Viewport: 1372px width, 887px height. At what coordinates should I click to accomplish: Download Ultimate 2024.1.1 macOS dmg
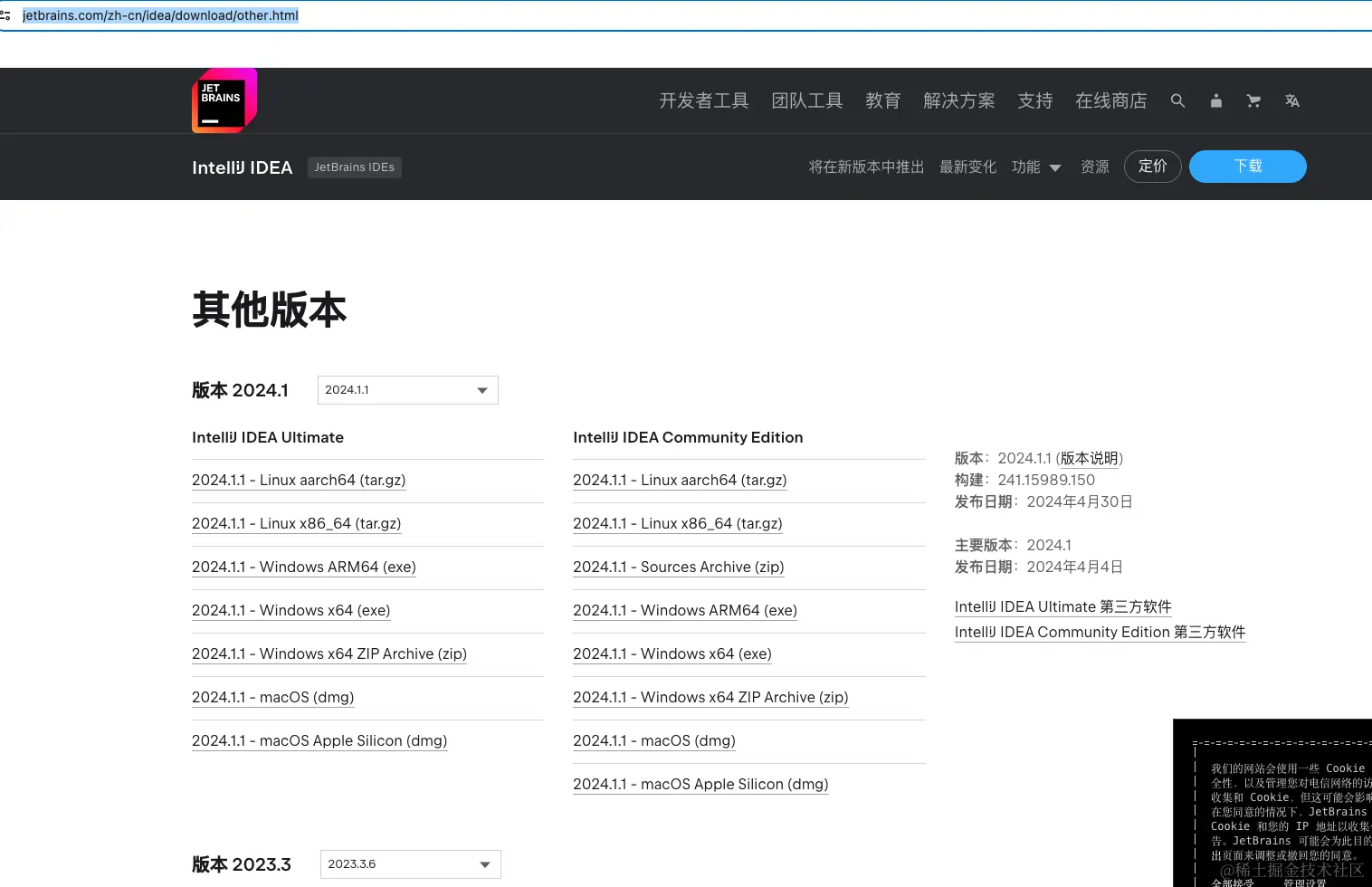273,698
